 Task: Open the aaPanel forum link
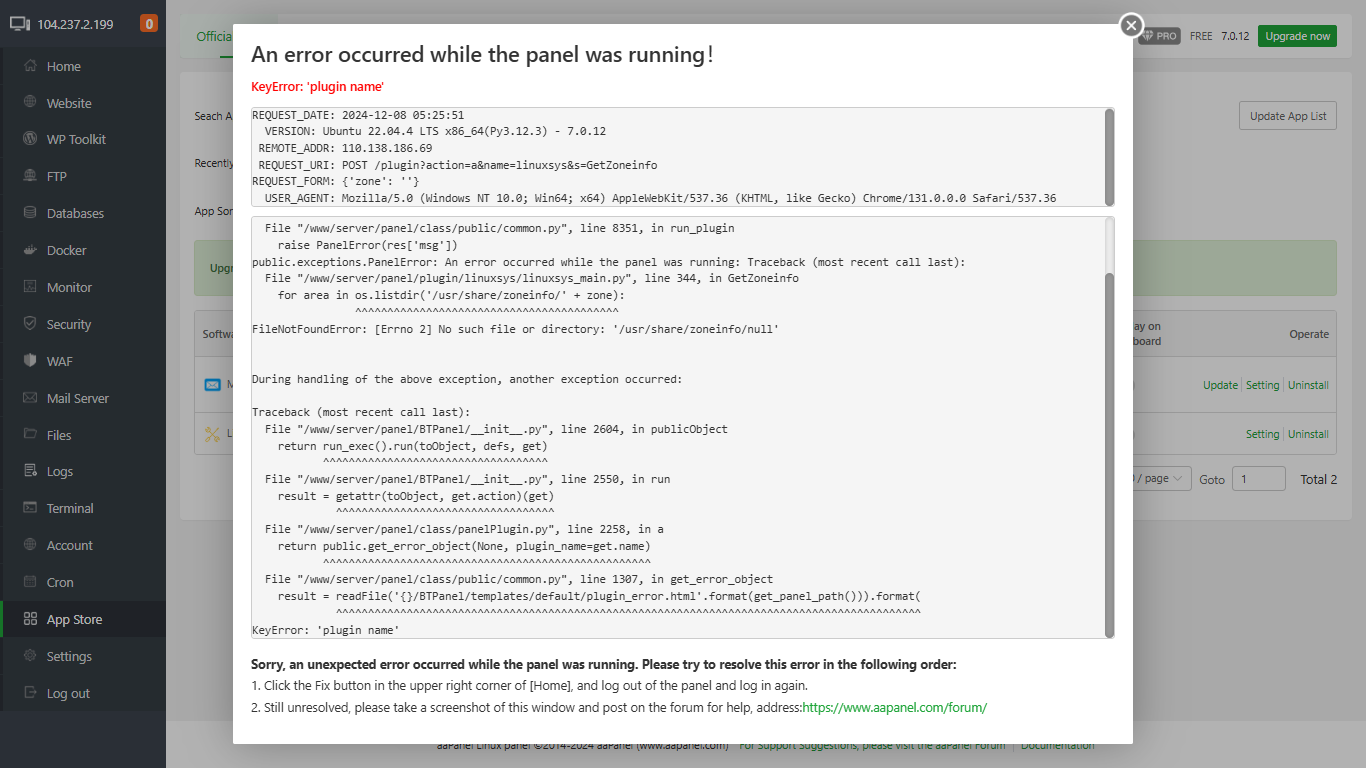894,707
